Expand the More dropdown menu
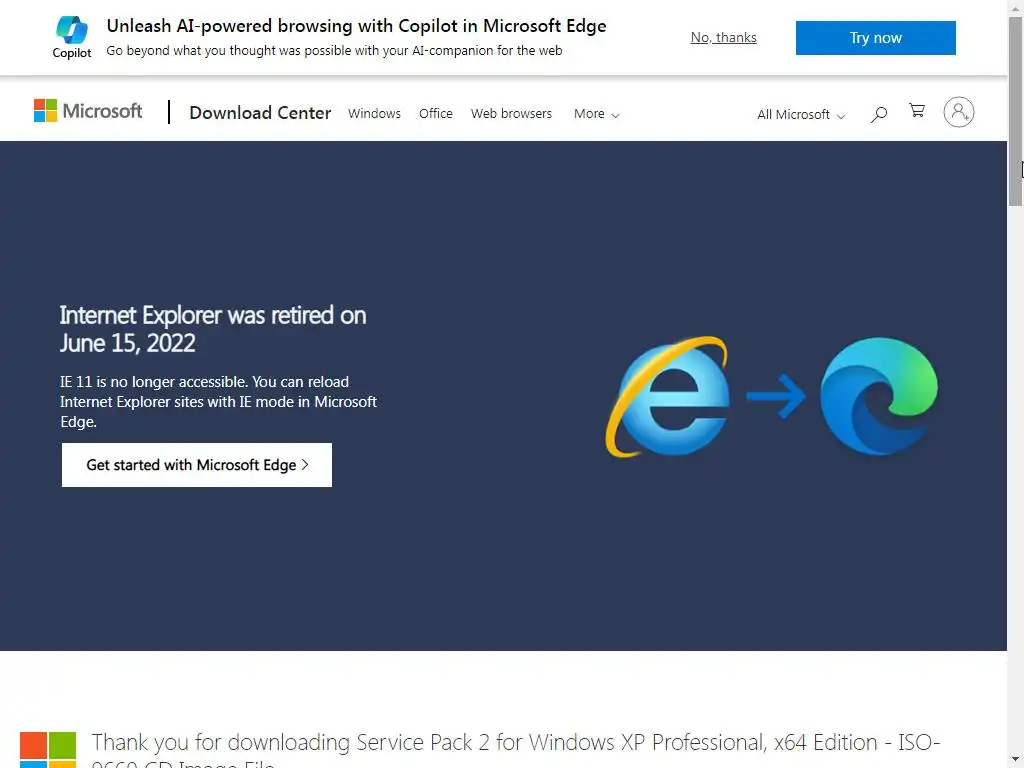The height and width of the screenshot is (768, 1024). tap(596, 114)
